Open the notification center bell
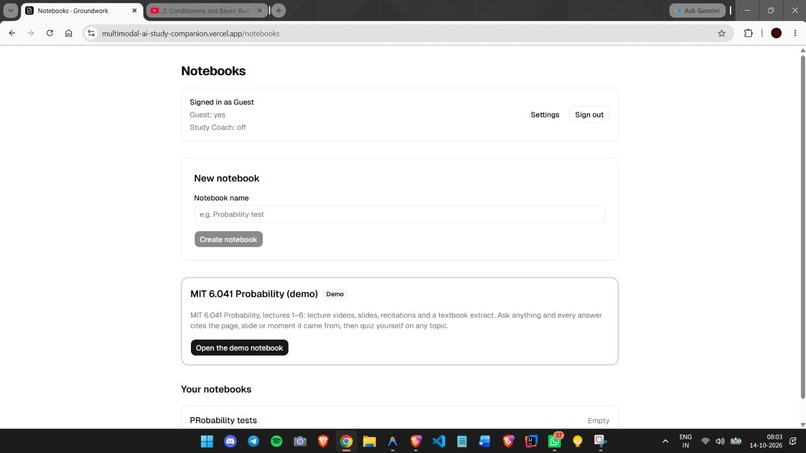This screenshot has width=806, height=453. click(793, 441)
